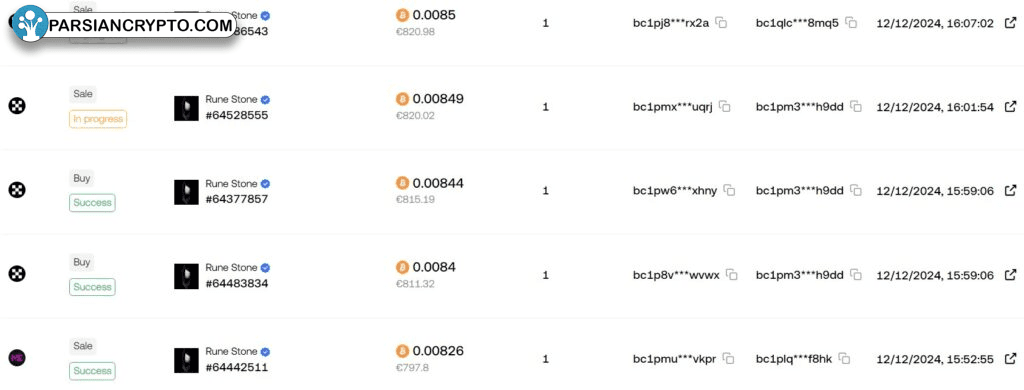Click the Magic Eden marketplace icon in last row

[x=17, y=358]
